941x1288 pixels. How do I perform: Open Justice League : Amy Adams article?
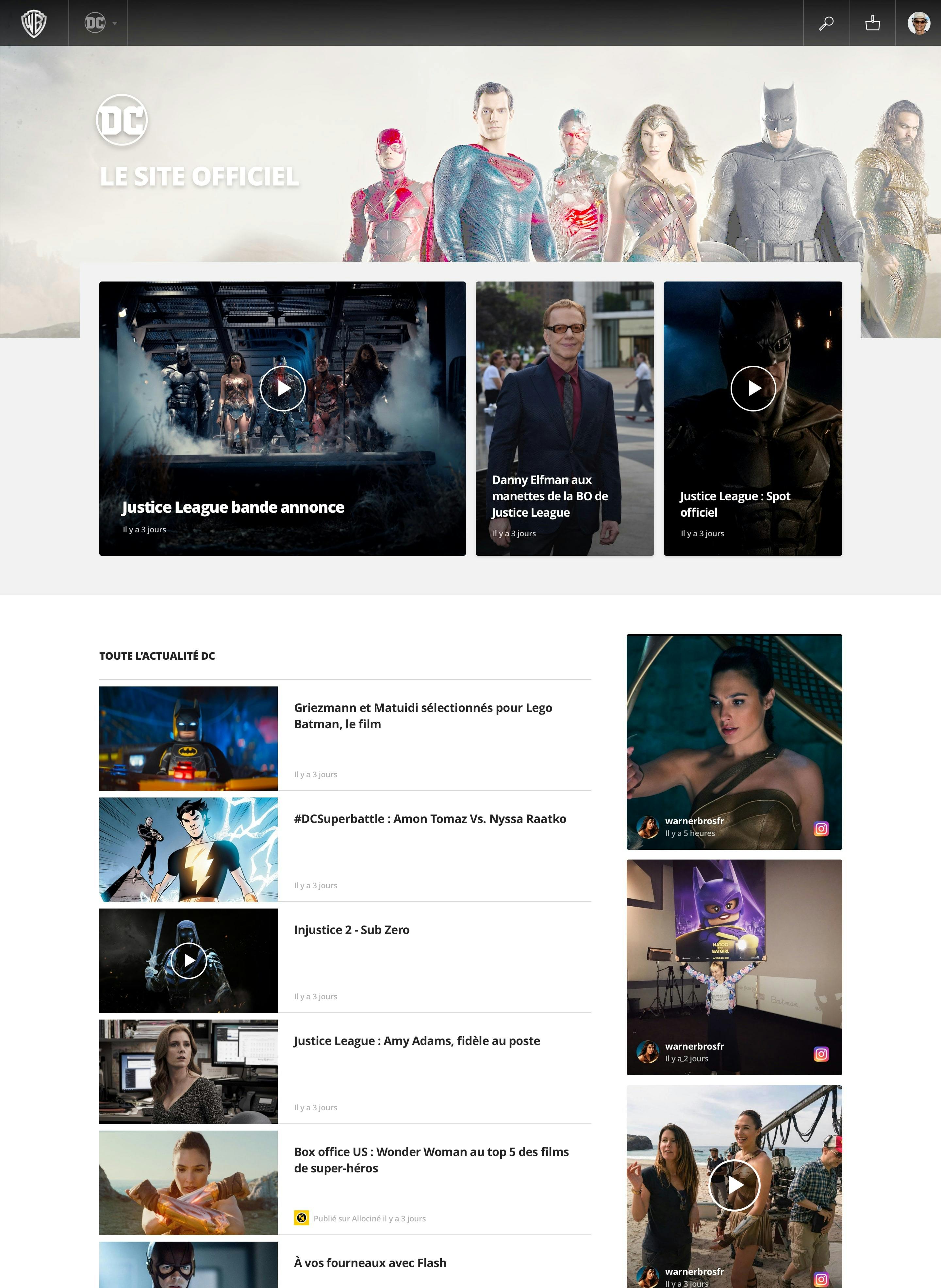tap(417, 1040)
